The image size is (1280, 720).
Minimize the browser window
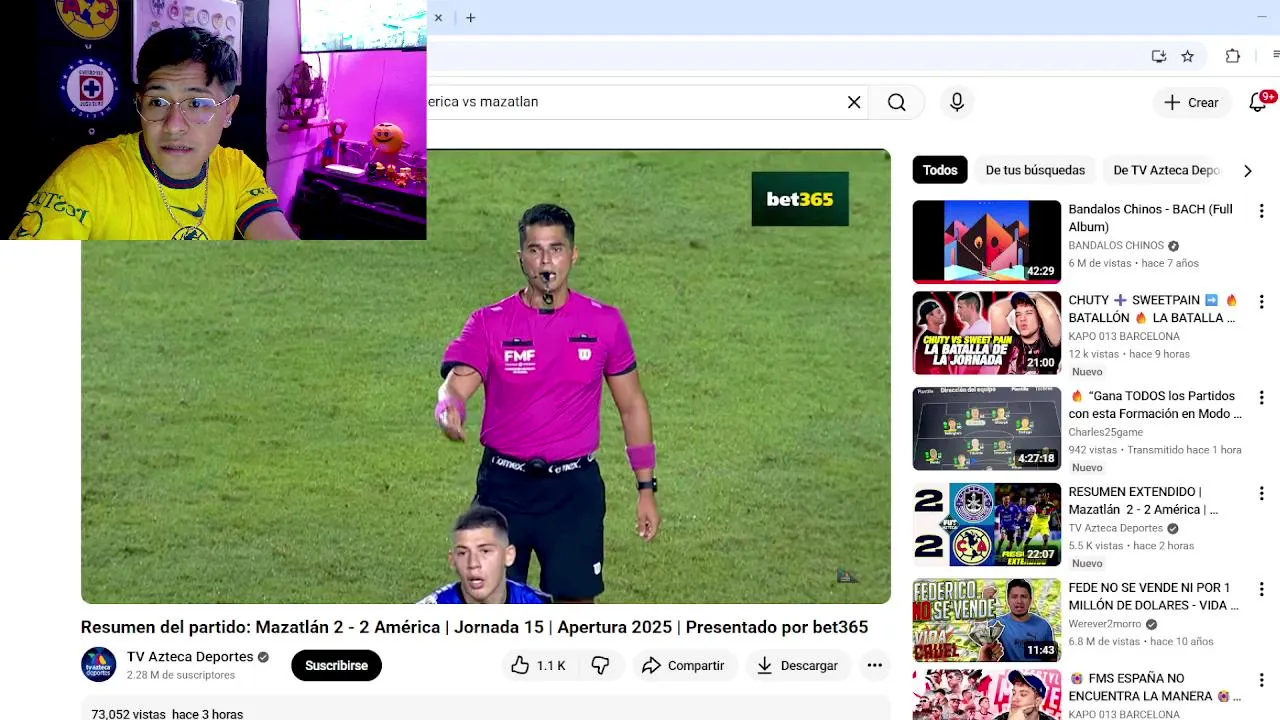1261,17
